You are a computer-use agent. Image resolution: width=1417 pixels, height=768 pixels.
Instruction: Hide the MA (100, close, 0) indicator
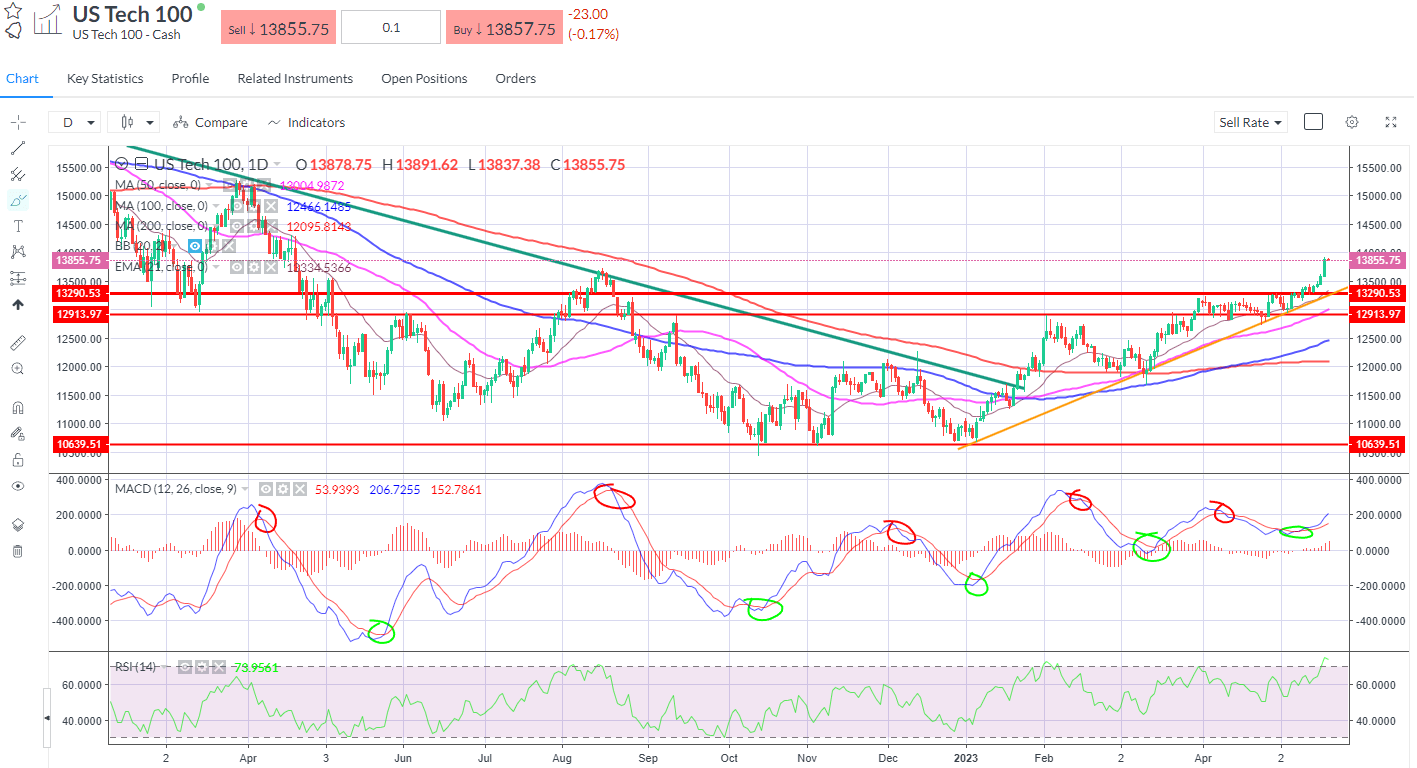click(x=237, y=206)
